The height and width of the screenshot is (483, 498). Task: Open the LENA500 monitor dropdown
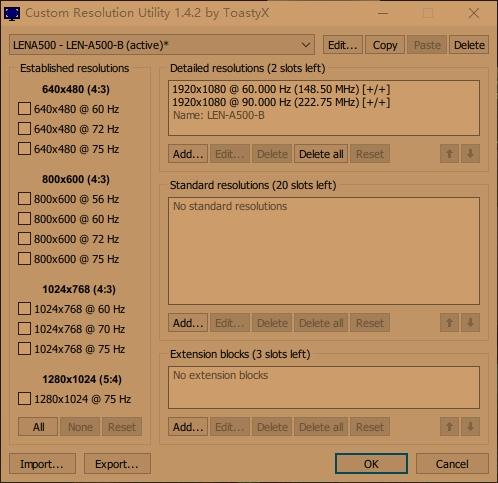[162, 45]
